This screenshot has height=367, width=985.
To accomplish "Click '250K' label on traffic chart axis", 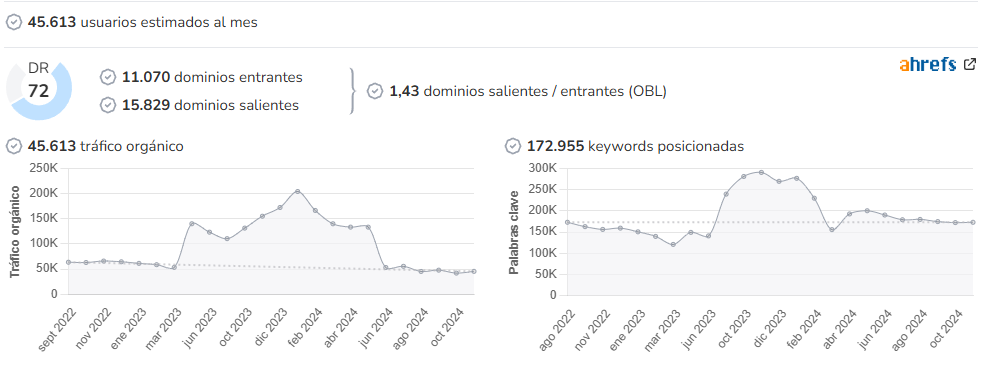I will pos(43,168).
